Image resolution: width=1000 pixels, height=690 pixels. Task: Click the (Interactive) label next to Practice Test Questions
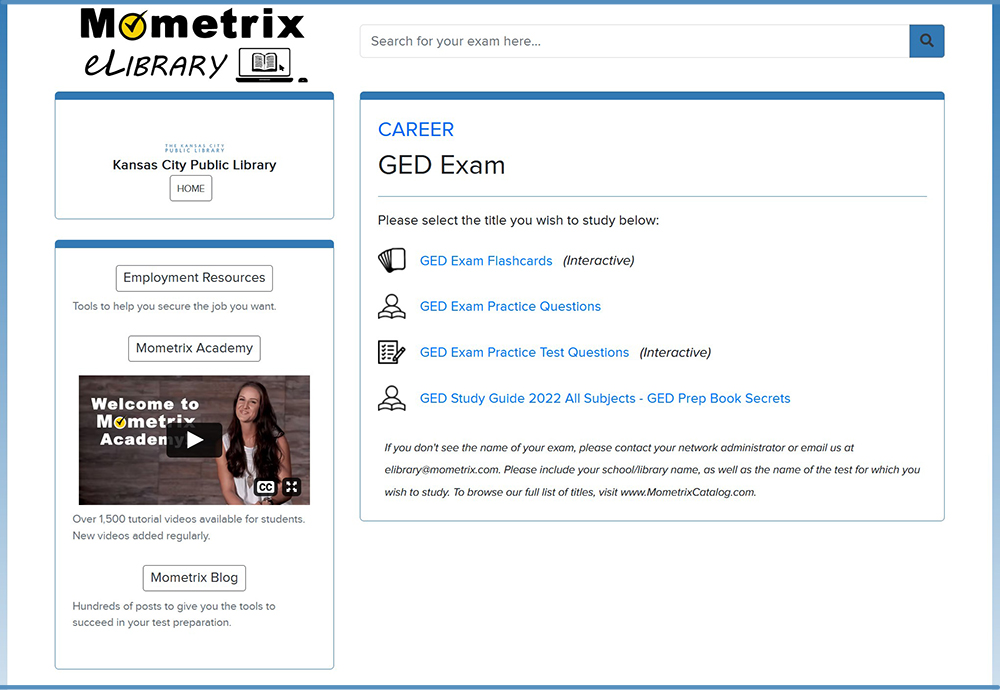[675, 352]
